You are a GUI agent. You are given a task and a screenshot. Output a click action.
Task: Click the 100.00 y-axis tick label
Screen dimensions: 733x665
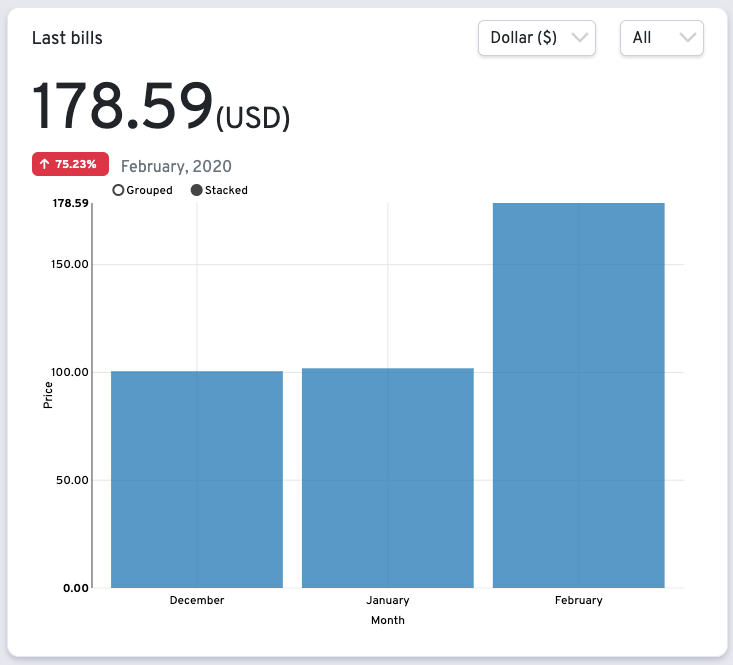pyautogui.click(x=70, y=372)
